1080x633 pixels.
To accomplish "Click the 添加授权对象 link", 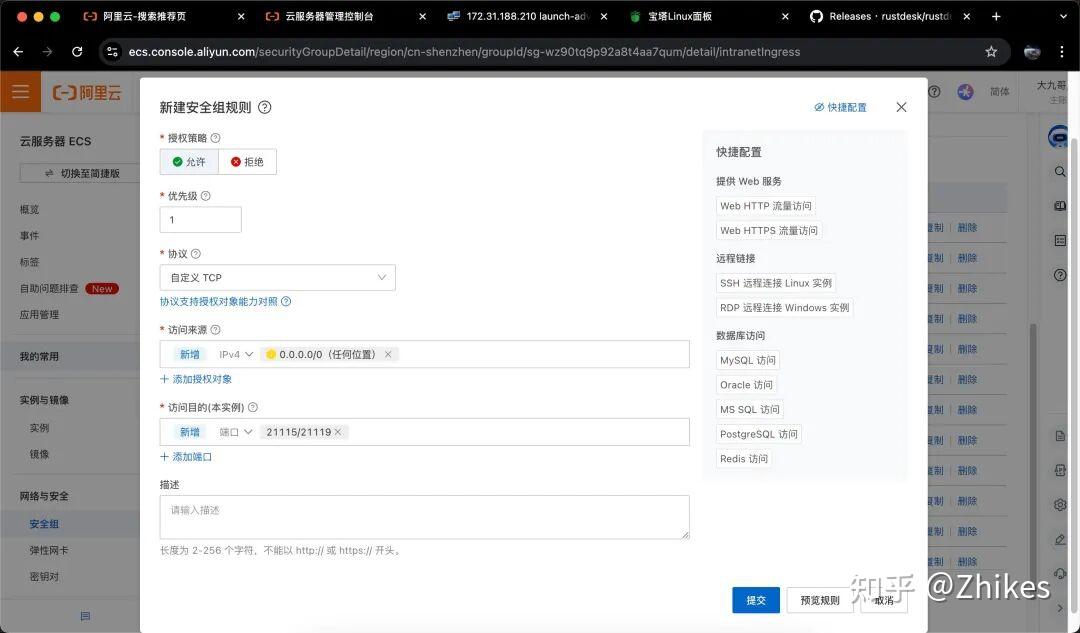I will pos(196,379).
